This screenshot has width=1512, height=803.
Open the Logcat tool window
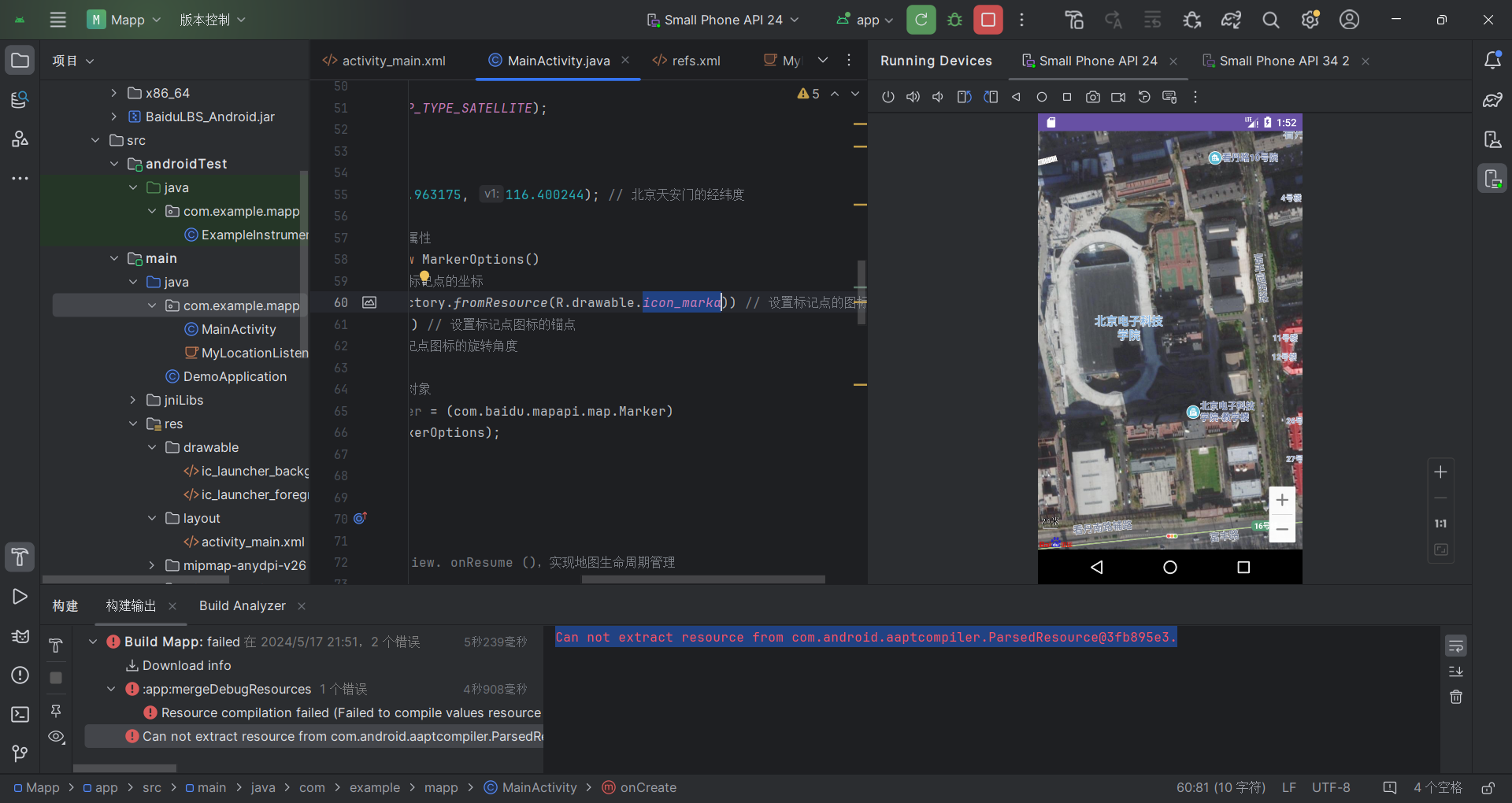20,636
